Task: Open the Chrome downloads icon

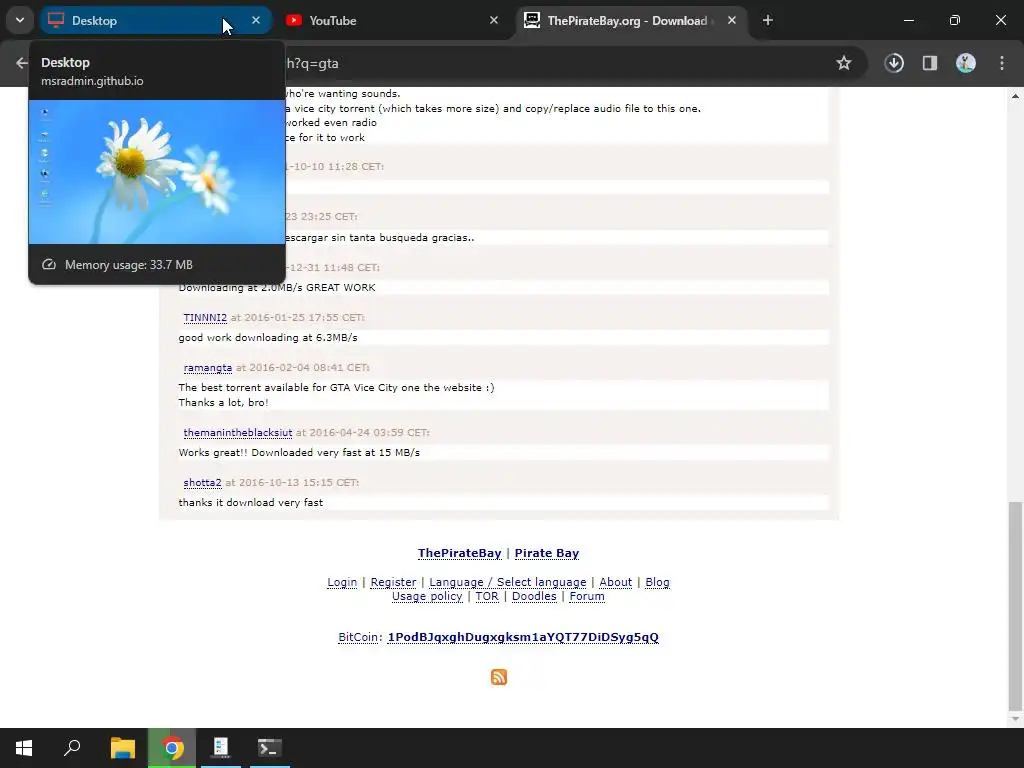Action: [894, 63]
